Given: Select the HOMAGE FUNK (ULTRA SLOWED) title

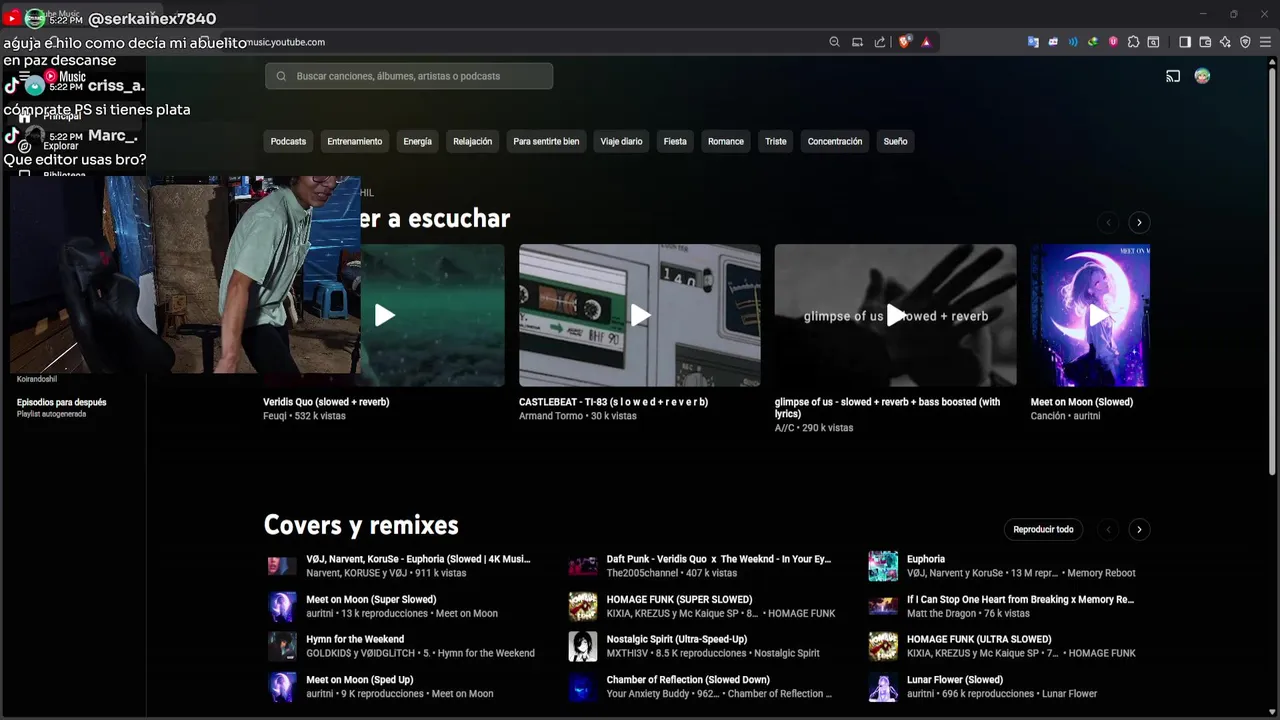Looking at the screenshot, I should [x=979, y=639].
